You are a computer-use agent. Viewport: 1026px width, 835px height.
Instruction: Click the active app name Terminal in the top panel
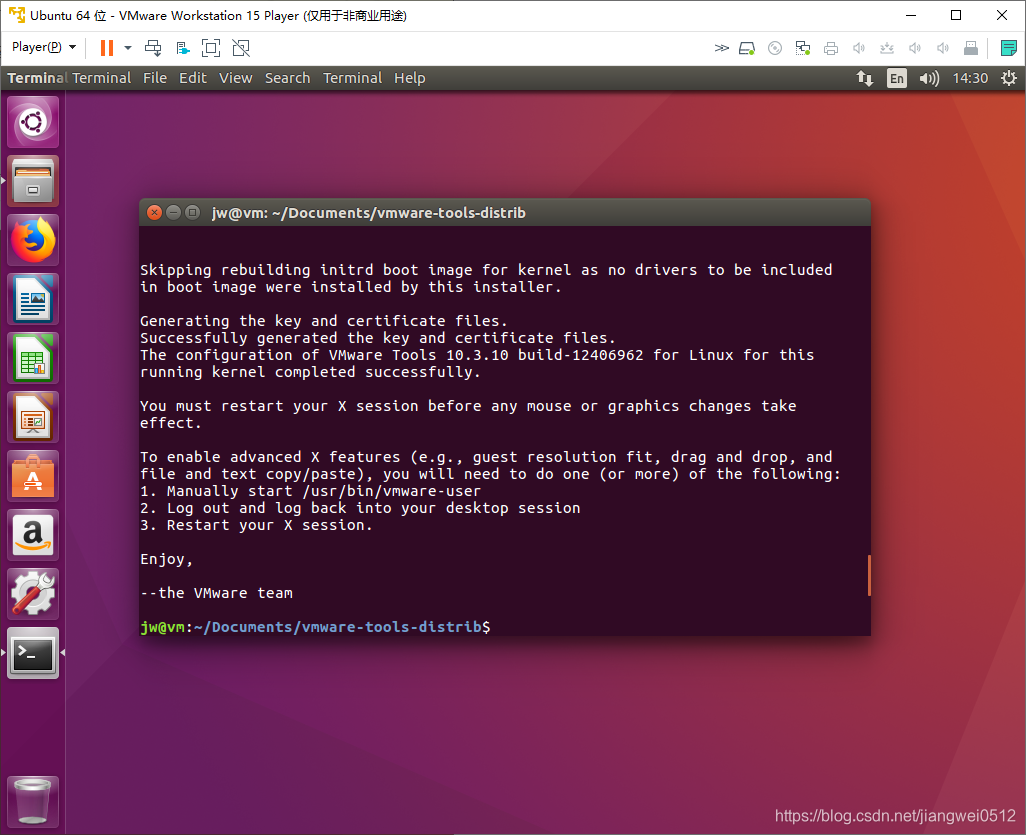(37, 78)
